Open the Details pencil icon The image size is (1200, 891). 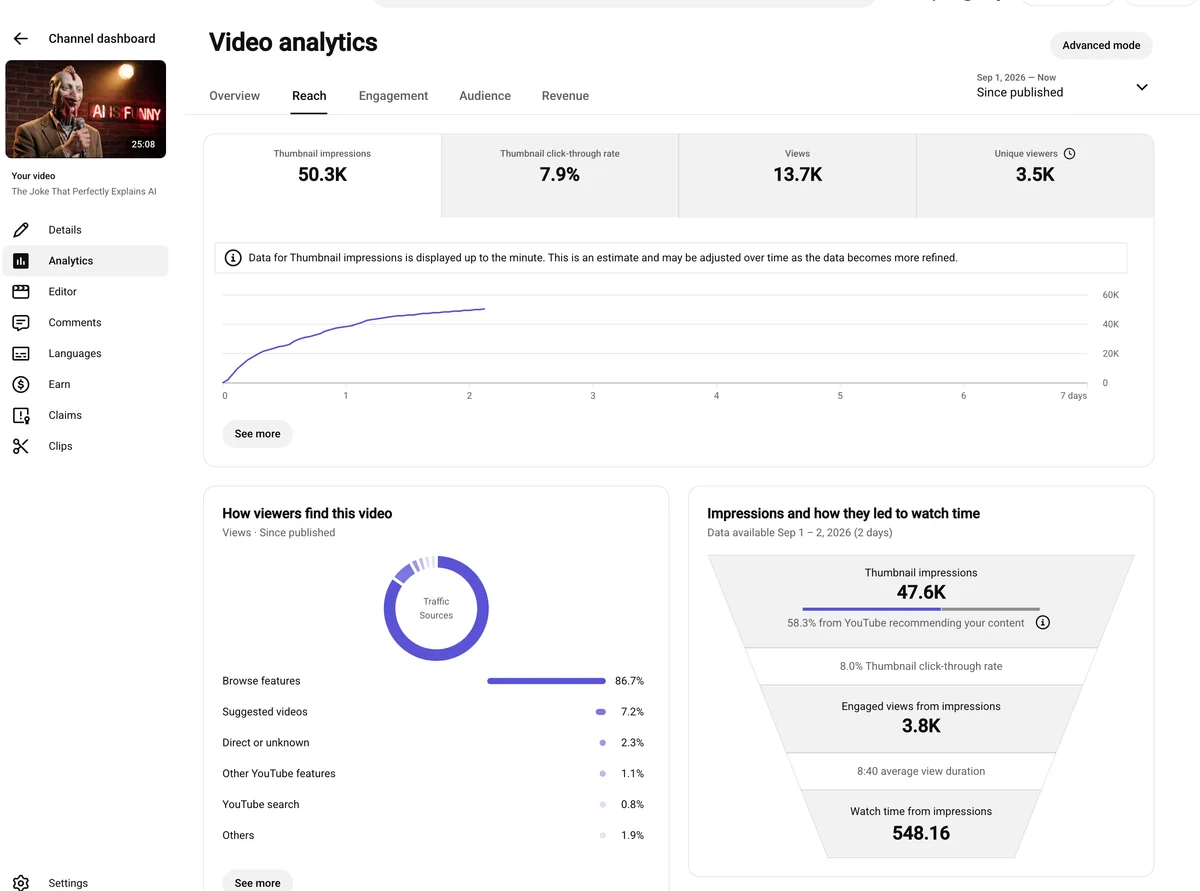tap(21, 230)
